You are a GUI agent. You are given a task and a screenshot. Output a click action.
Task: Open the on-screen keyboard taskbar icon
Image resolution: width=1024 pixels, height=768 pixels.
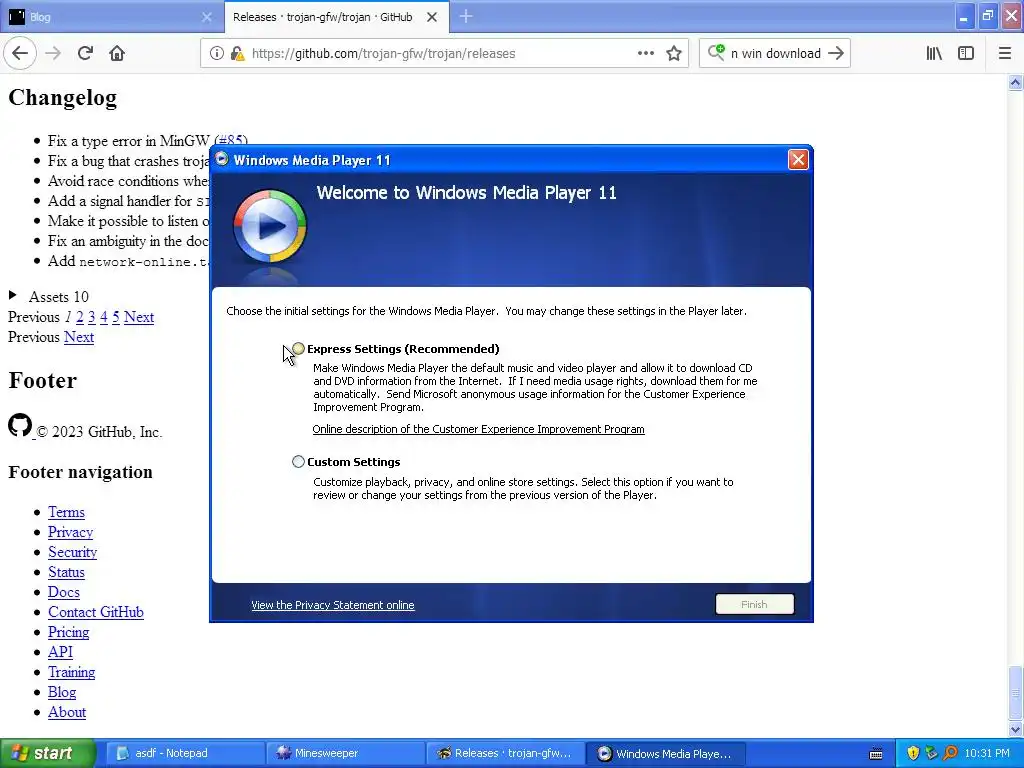pos(876,754)
